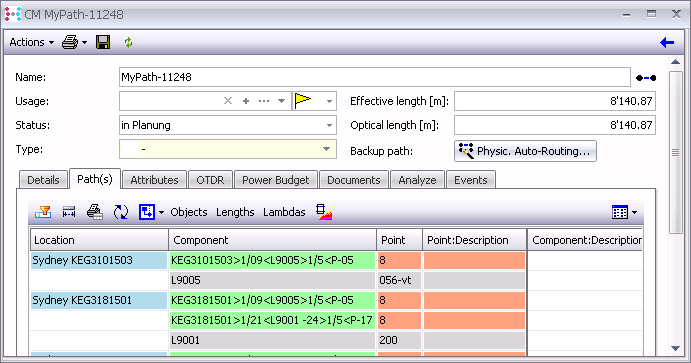Show the Events tab
The height and width of the screenshot is (363, 691).
pyautogui.click(x=471, y=180)
